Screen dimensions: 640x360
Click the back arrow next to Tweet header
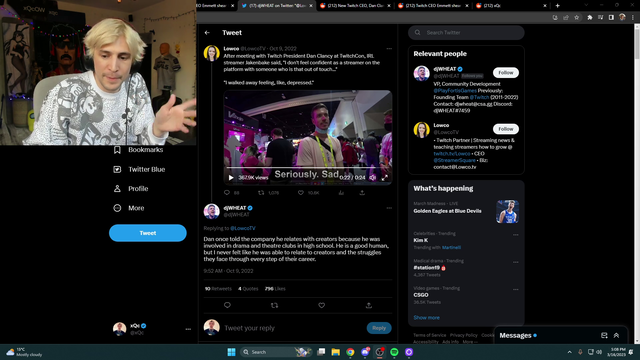[207, 33]
